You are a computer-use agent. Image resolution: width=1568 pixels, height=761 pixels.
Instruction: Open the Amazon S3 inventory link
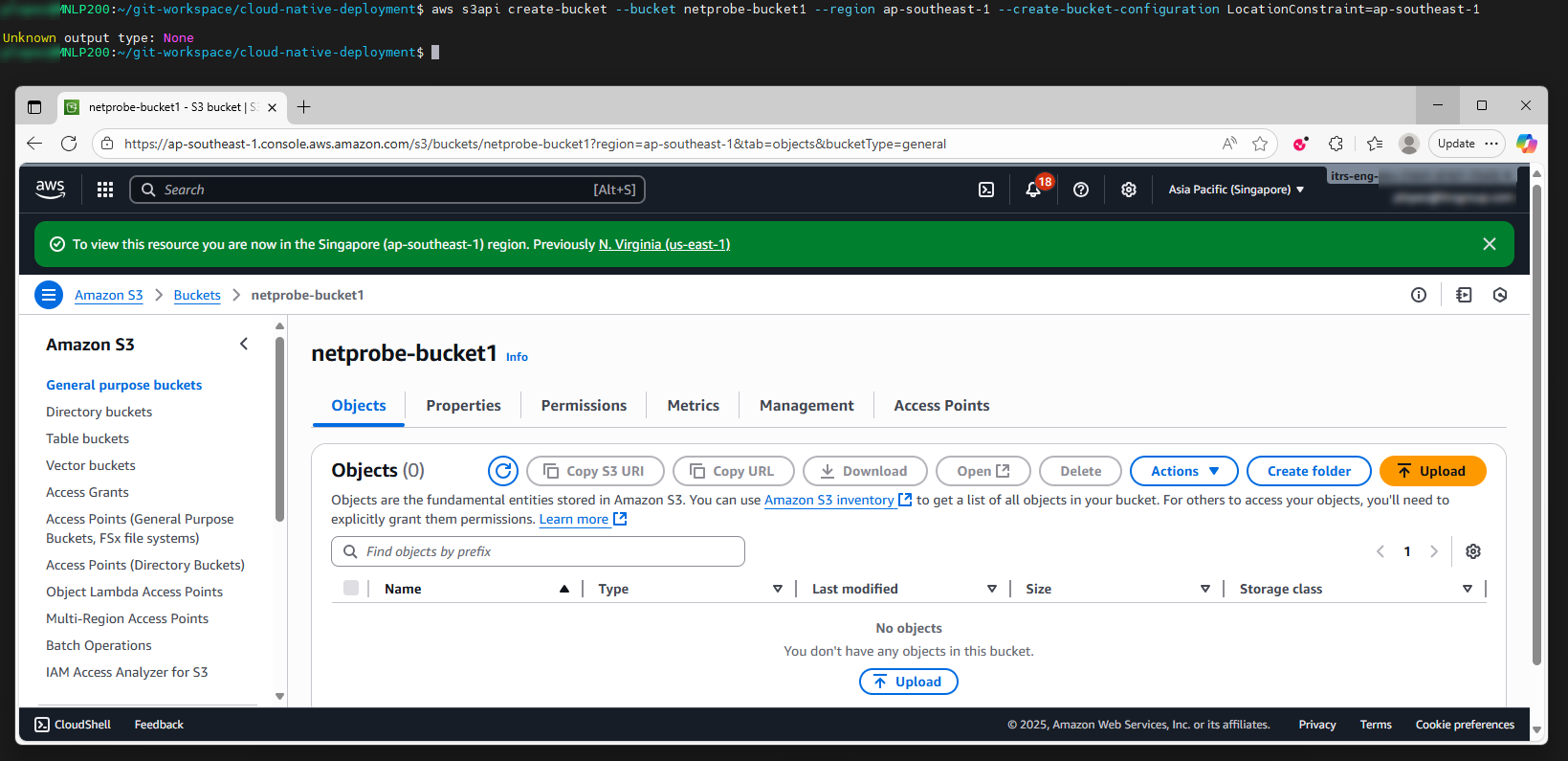(838, 500)
